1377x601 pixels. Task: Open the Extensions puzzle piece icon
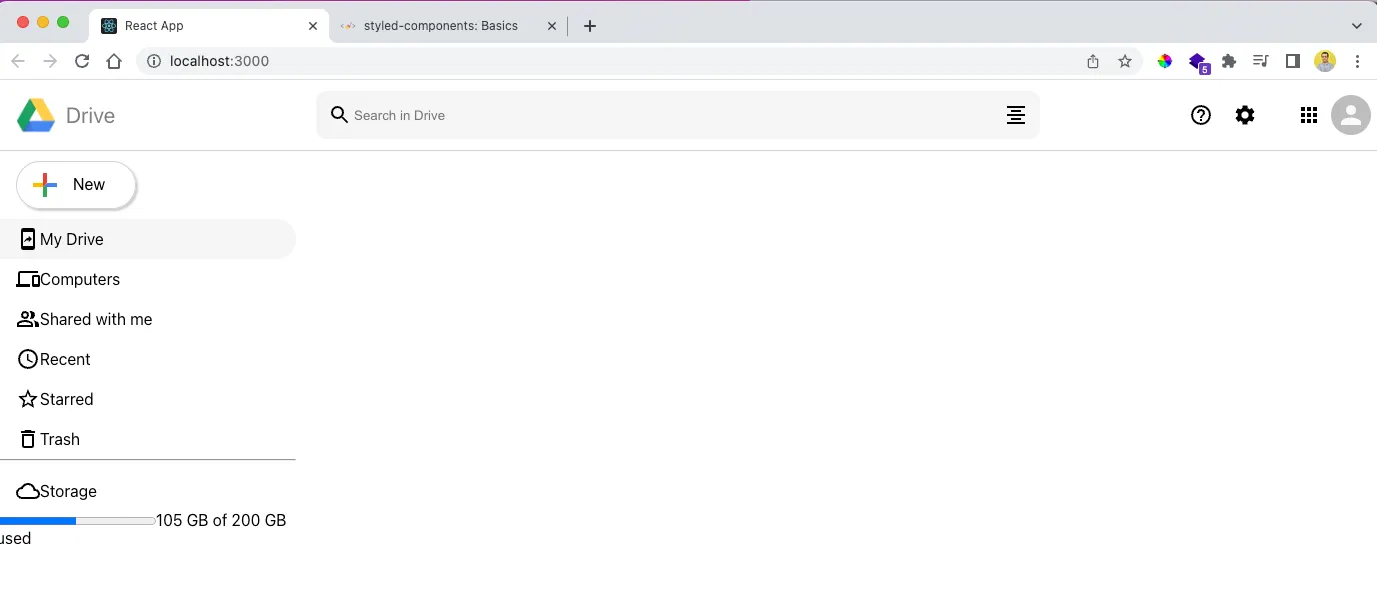coord(1229,61)
